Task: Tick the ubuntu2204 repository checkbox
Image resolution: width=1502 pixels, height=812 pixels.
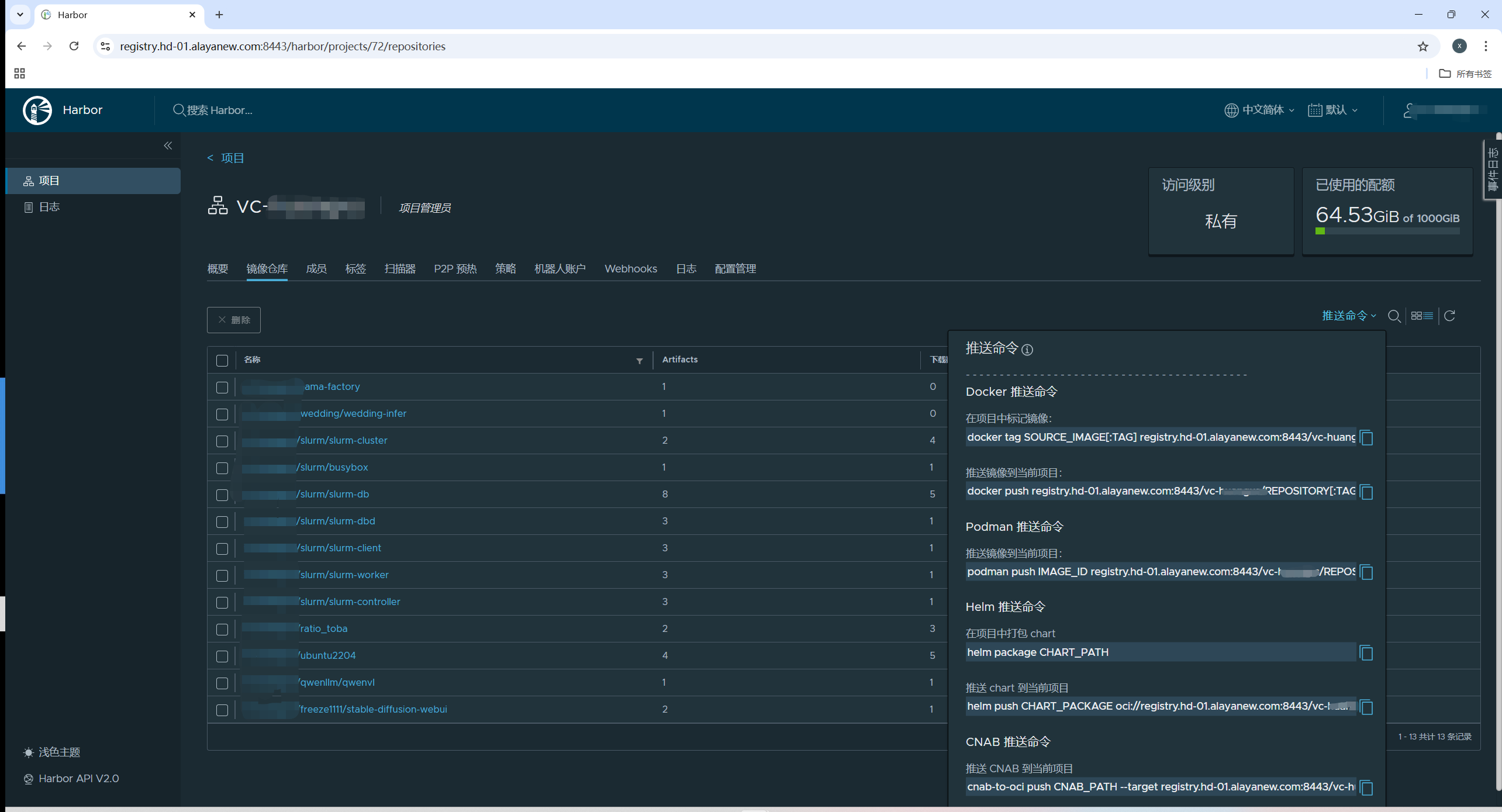Action: click(x=222, y=656)
